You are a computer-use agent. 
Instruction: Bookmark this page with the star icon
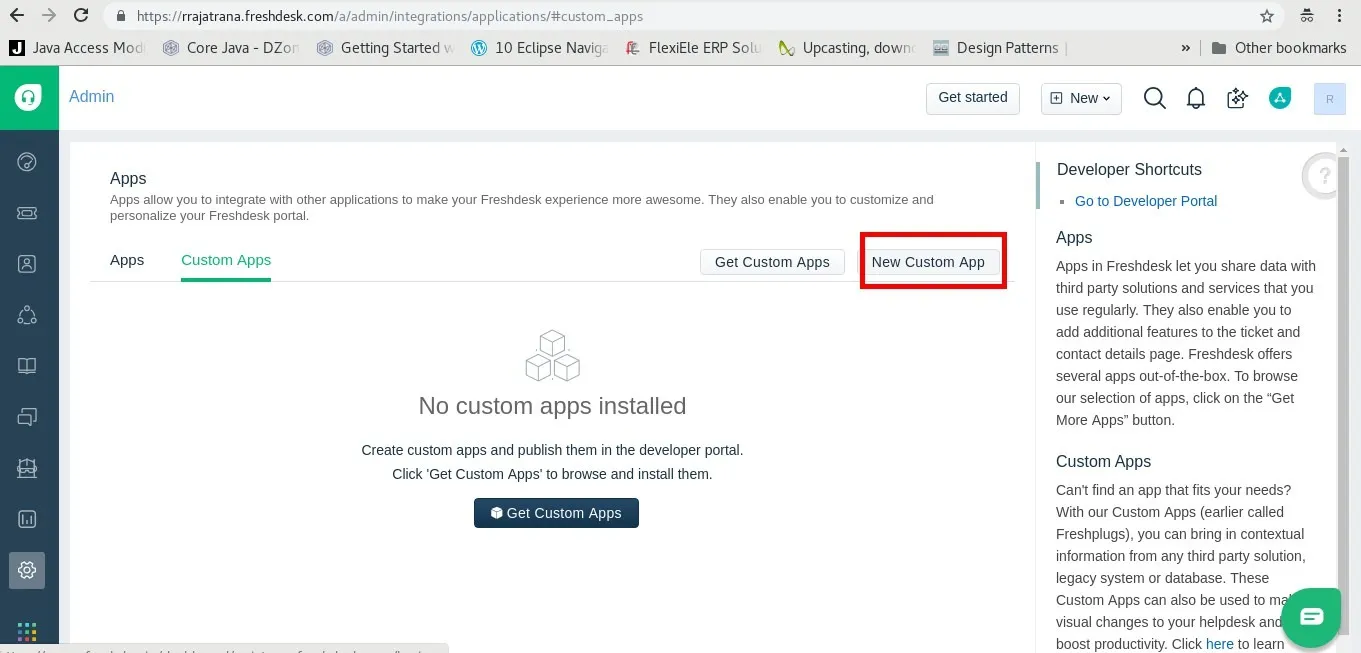tap(1267, 16)
